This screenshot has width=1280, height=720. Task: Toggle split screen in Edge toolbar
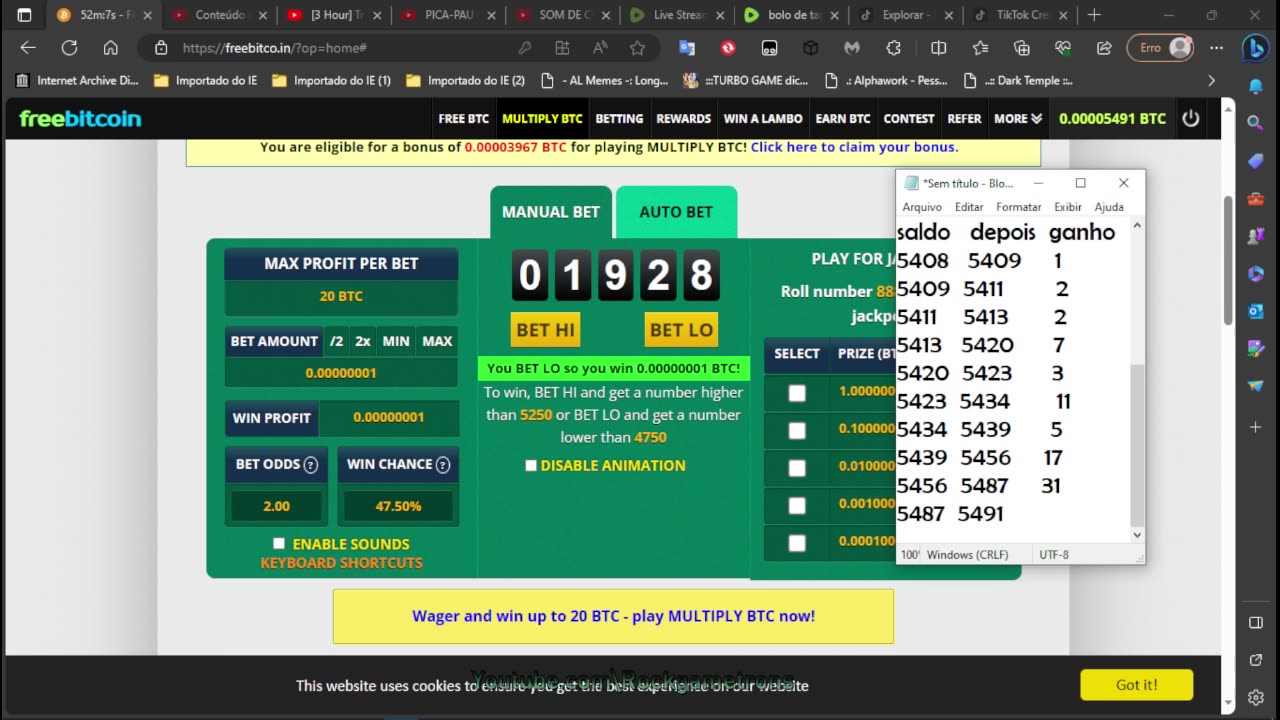pos(938,48)
